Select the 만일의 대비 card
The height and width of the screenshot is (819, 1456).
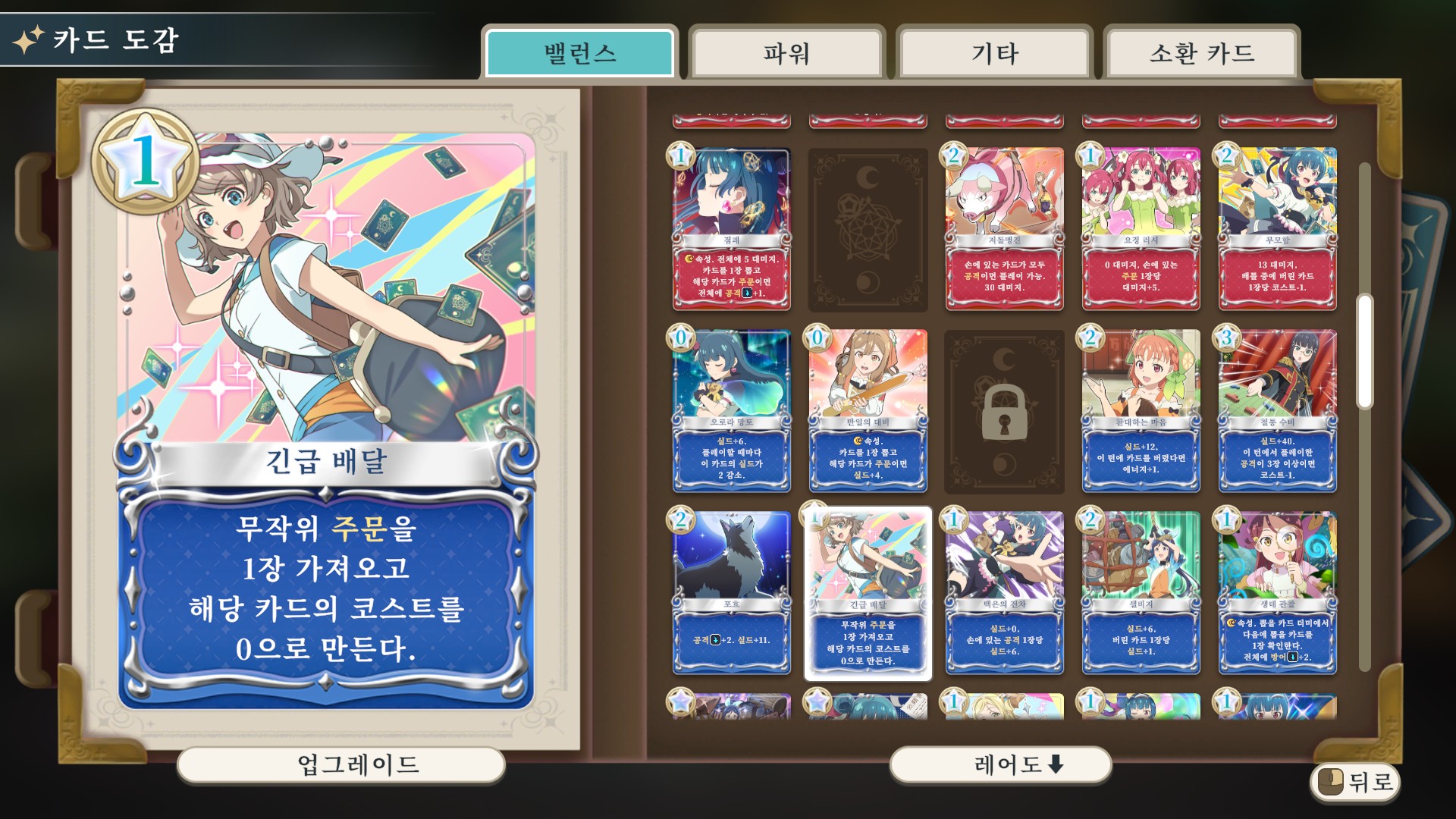click(868, 411)
